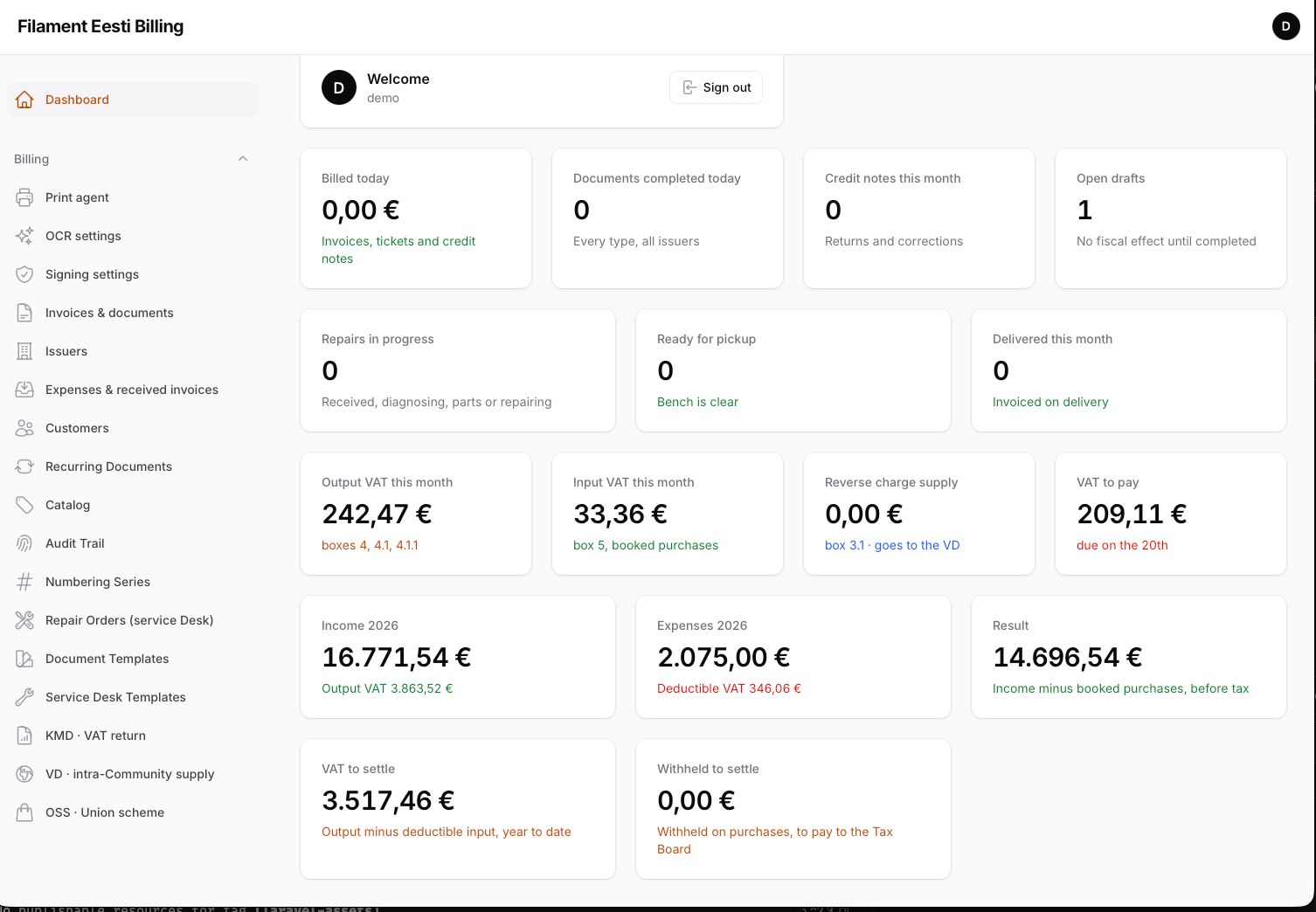Open Numbering Series link
1316x912 pixels.
pyautogui.click(x=133, y=582)
